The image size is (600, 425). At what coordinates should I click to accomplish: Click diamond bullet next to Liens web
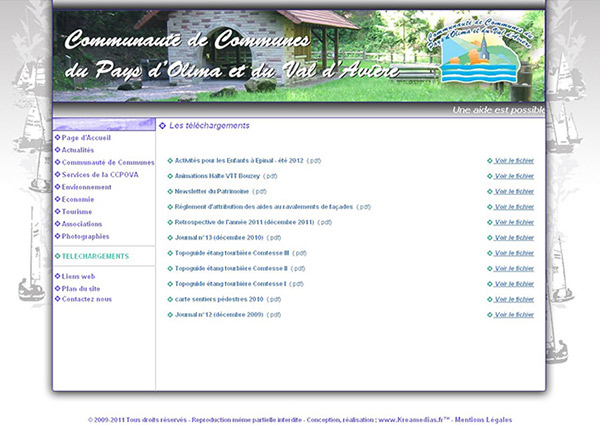point(57,276)
